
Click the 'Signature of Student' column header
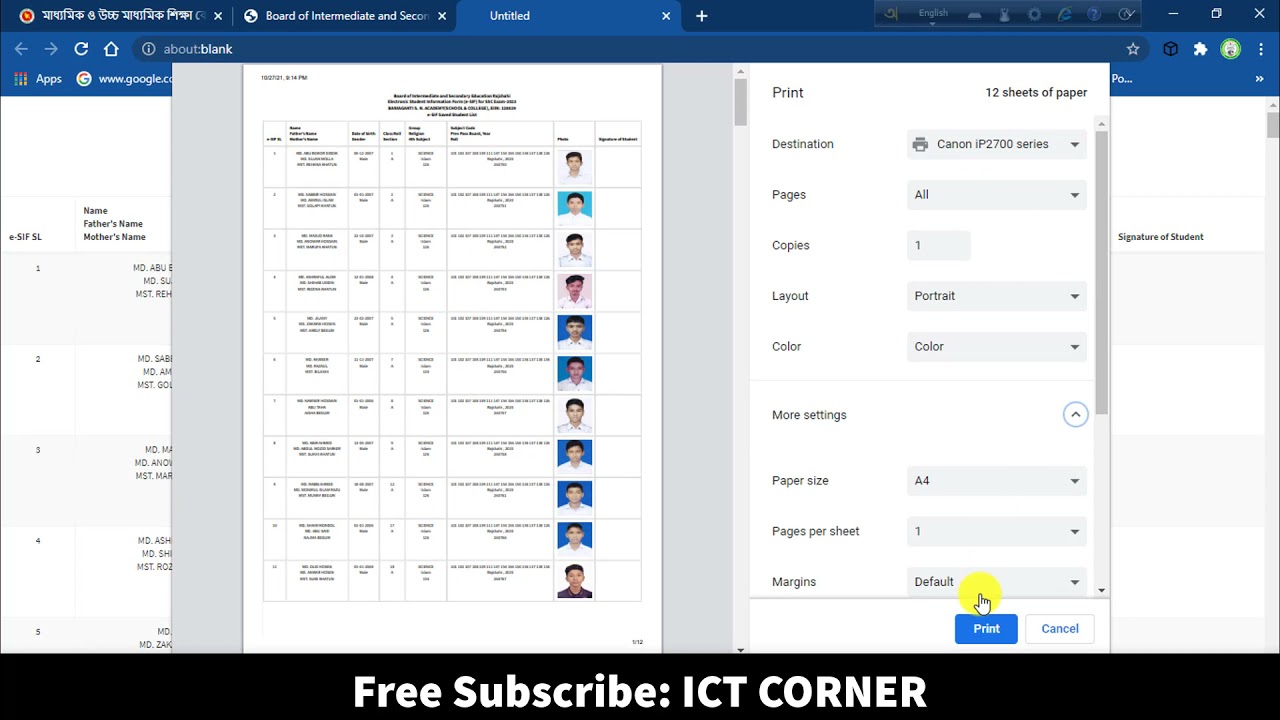click(1160, 237)
